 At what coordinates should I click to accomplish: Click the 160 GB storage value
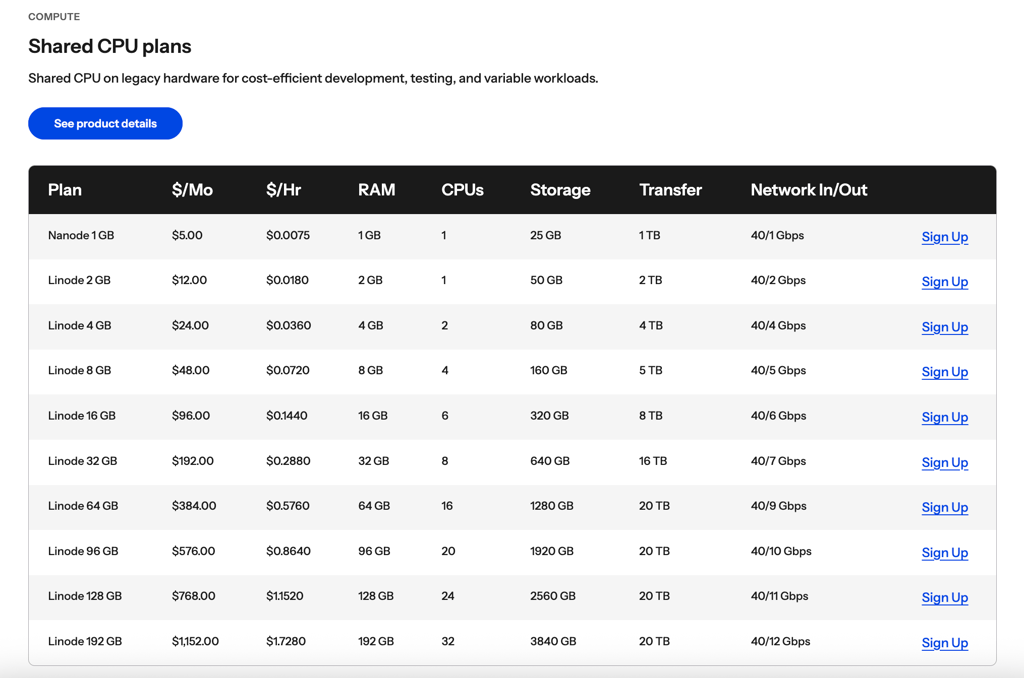[x=549, y=370]
